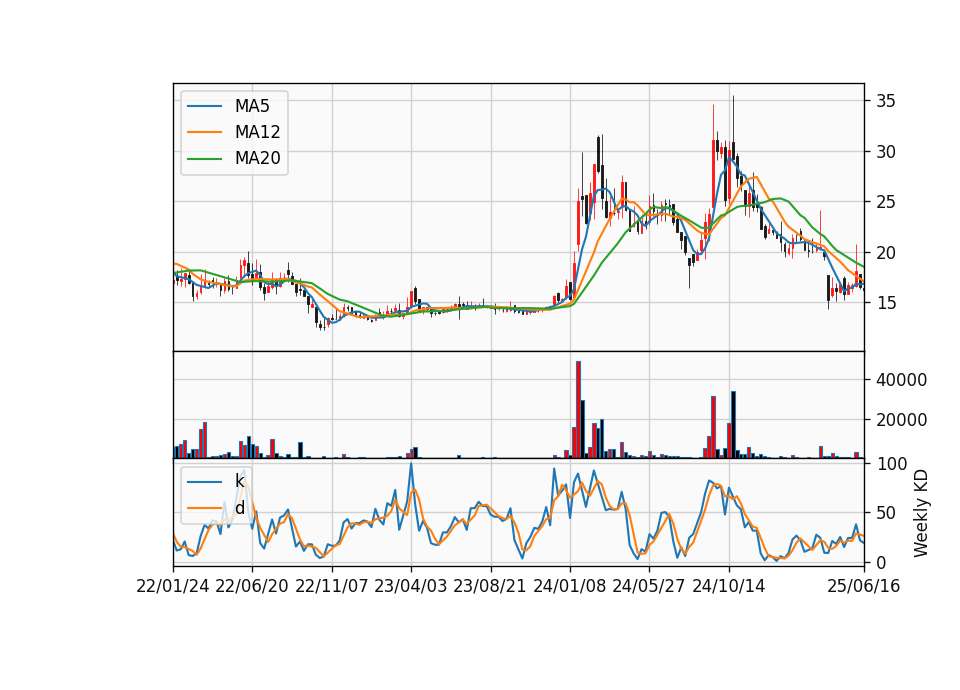Click the price axis value 30
This screenshot has height=690, width=960.
[x=885, y=152]
